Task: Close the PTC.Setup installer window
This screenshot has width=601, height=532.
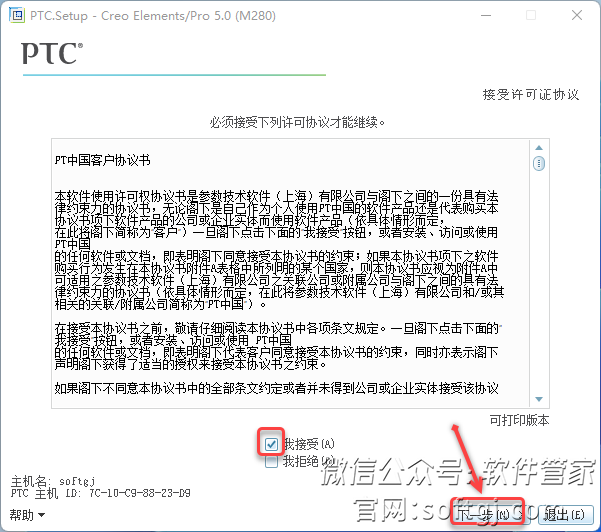Action: [x=577, y=15]
